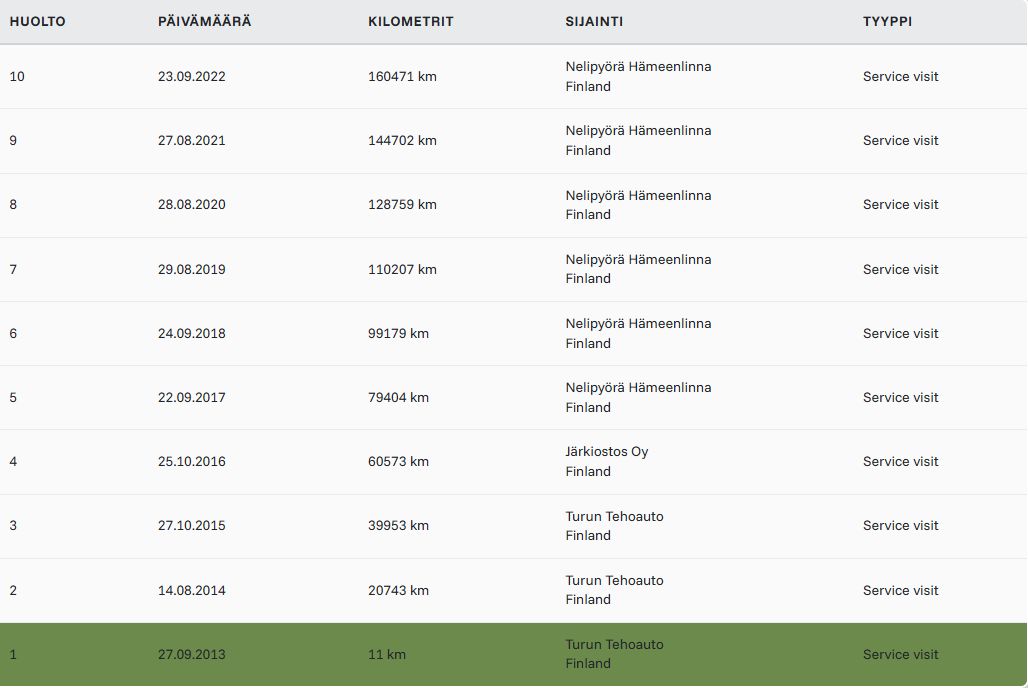Click Nelipyörä Hämeenlinna in 29.08.2019 row

(x=638, y=260)
